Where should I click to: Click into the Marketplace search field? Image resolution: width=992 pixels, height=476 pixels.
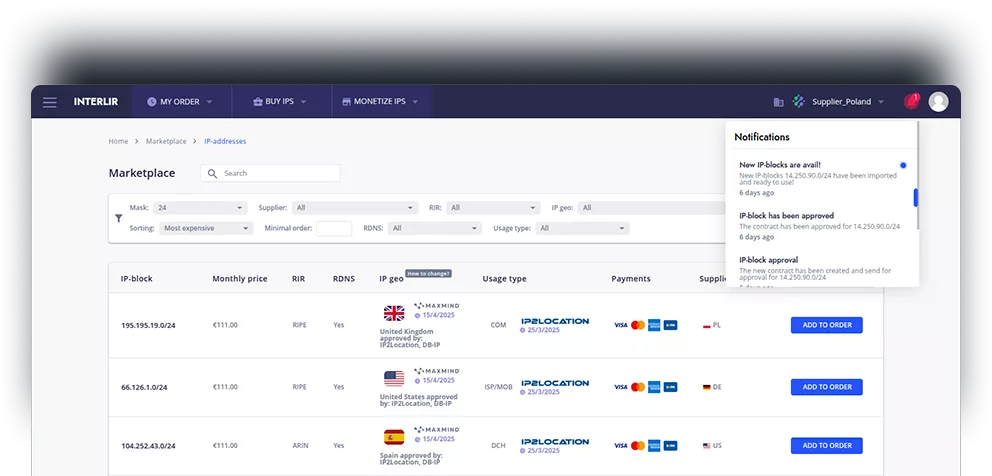point(270,173)
